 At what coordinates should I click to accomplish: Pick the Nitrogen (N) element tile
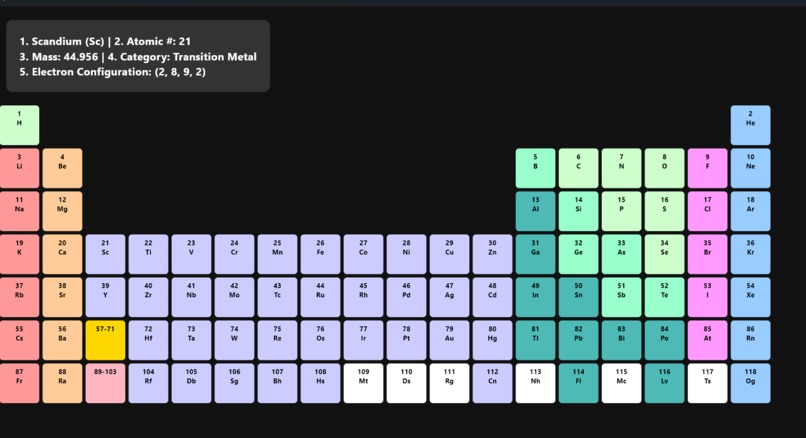pos(621,168)
